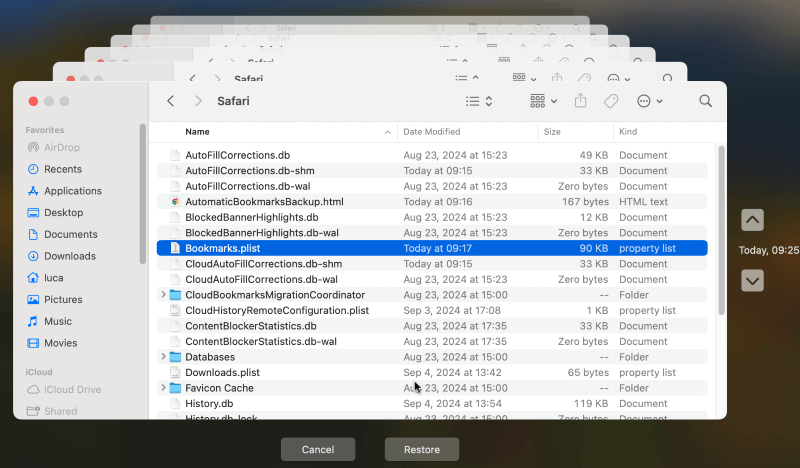The width and height of the screenshot is (800, 468).
Task: Click sidebar vertical scrollbar
Action: pos(143,194)
